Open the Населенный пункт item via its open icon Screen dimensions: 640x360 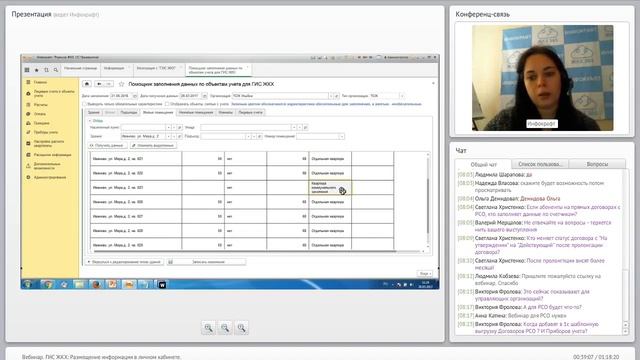point(180,127)
